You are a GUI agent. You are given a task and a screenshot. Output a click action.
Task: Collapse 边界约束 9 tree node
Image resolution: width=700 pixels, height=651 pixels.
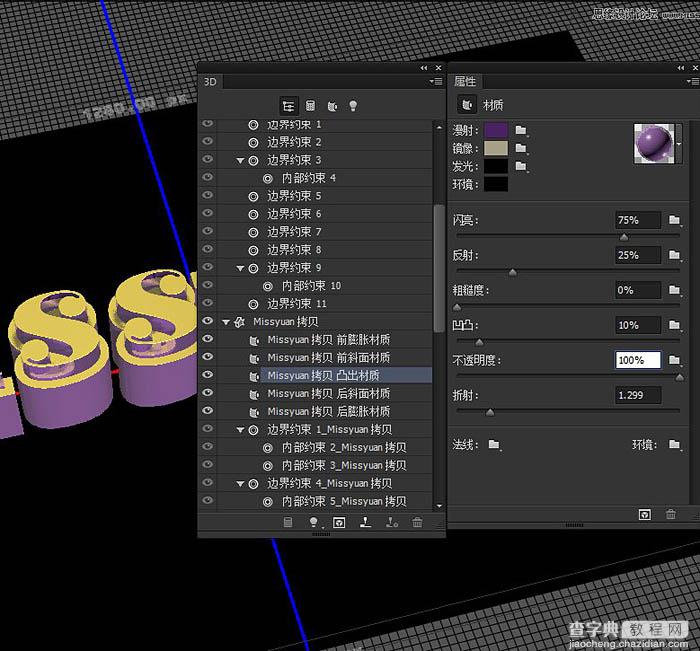(x=240, y=268)
